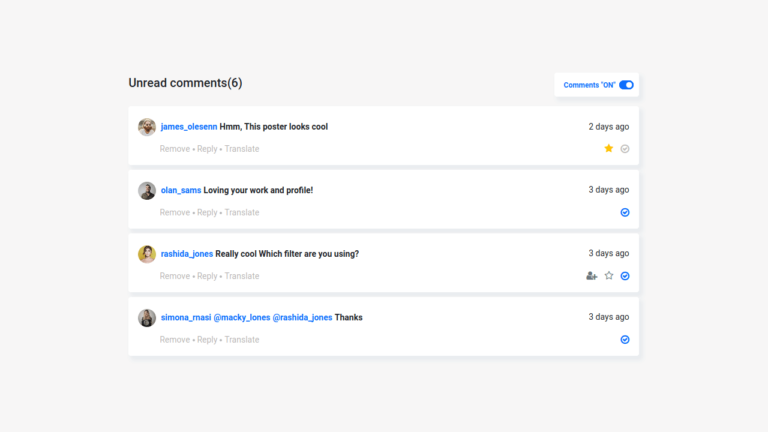Open the james_olesenn username link
The height and width of the screenshot is (432, 768).
(x=189, y=127)
